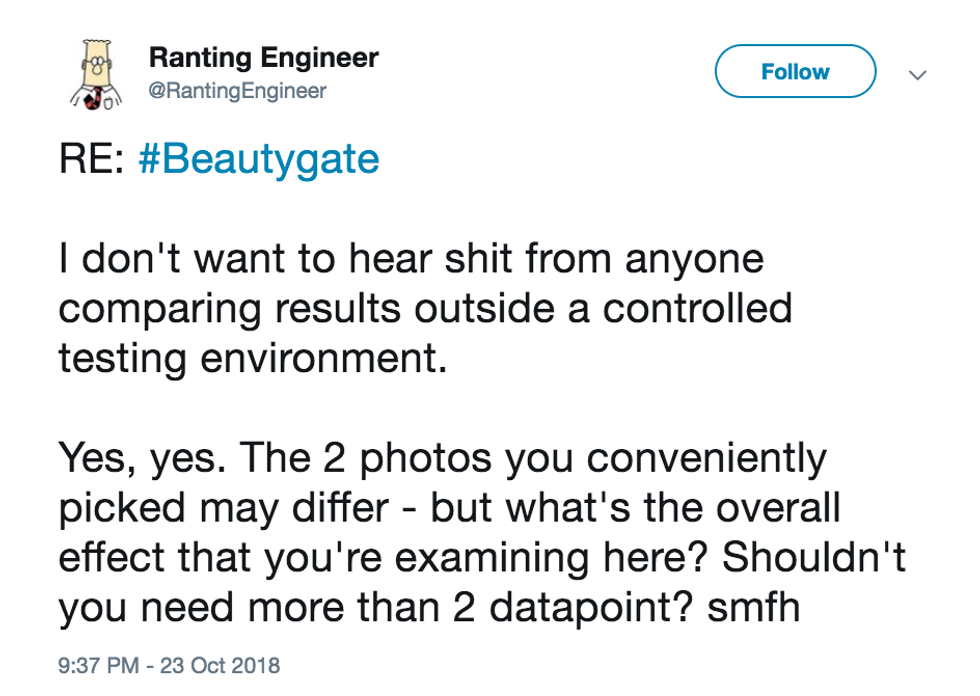
Task: Click the word "anyone" in the first paragraph
Action: point(694,259)
